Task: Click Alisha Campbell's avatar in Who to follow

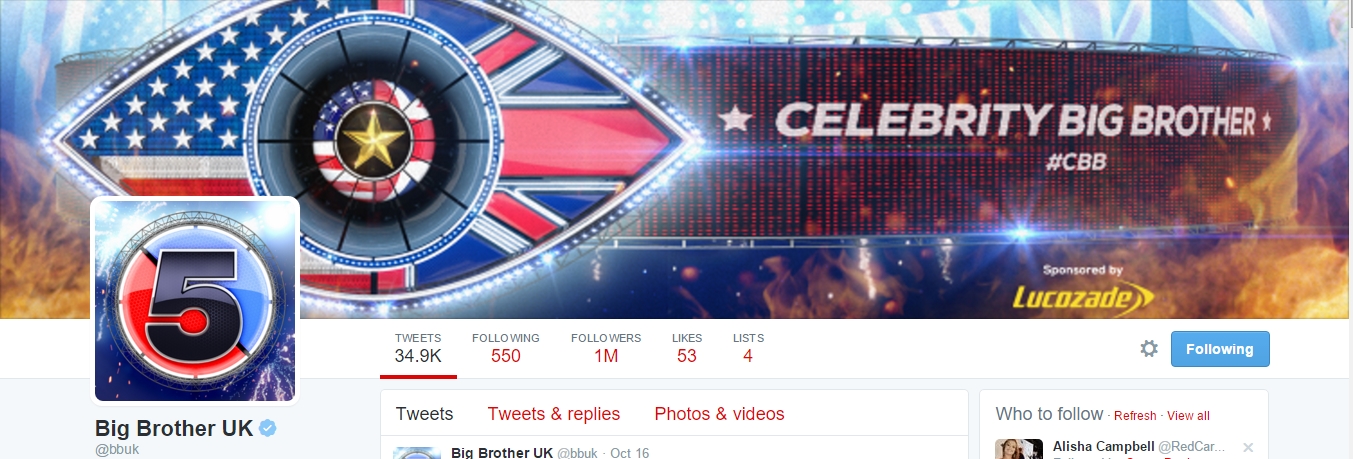Action: pos(1020,448)
